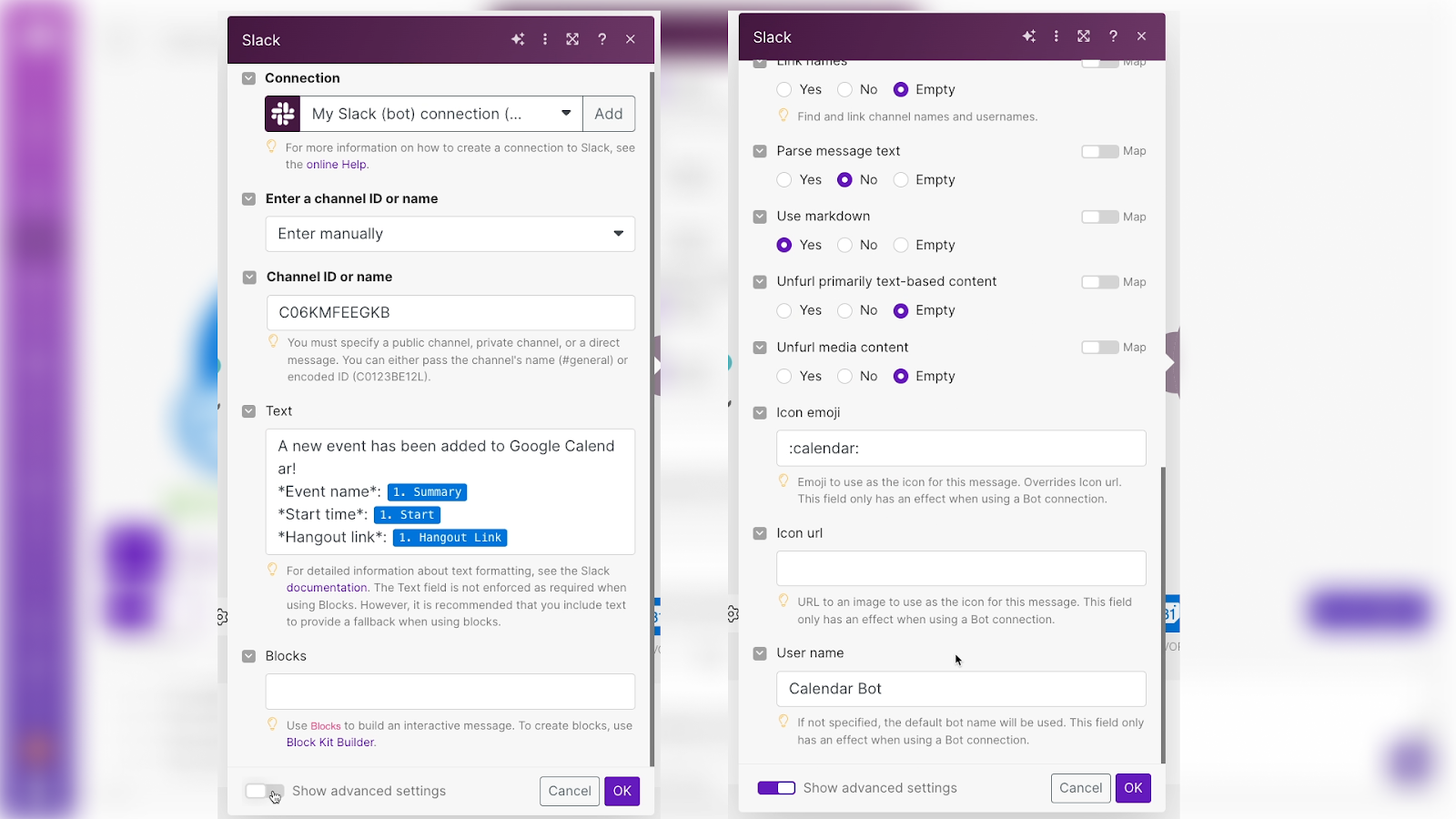
Task: Toggle Map for Unfurl primarily text-based content
Action: [1099, 282]
